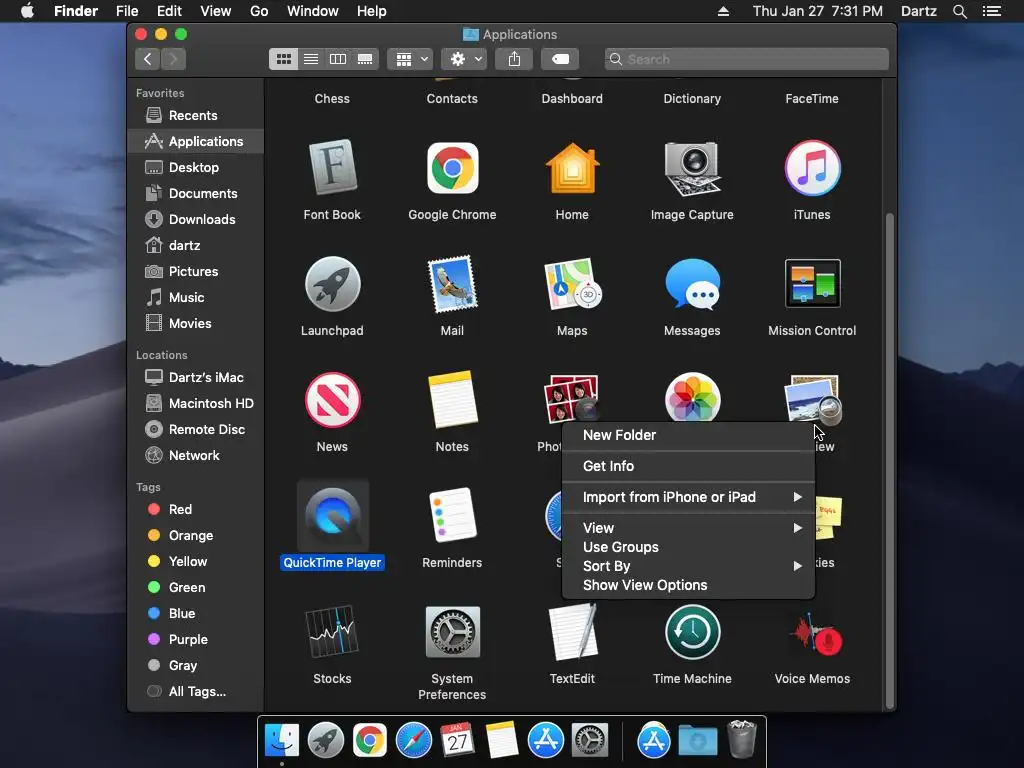Switch to list view in toolbar
Viewport: 1024px width, 768px height.
(311, 59)
